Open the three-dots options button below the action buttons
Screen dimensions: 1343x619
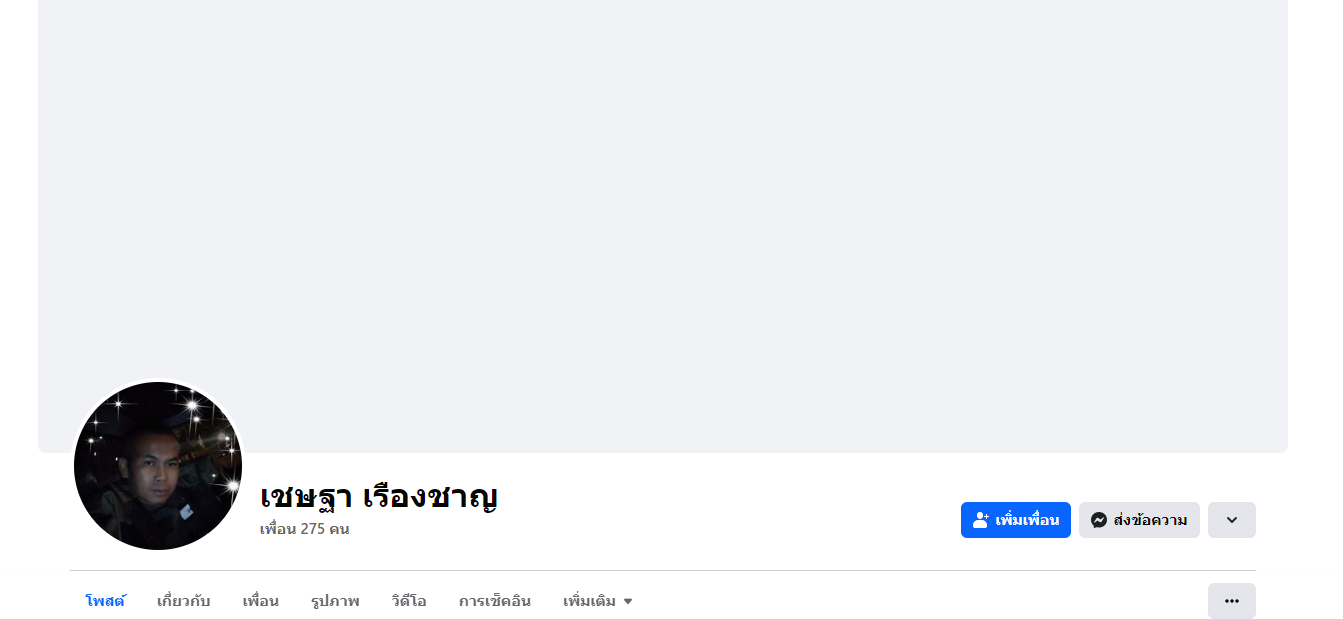coord(1231,601)
